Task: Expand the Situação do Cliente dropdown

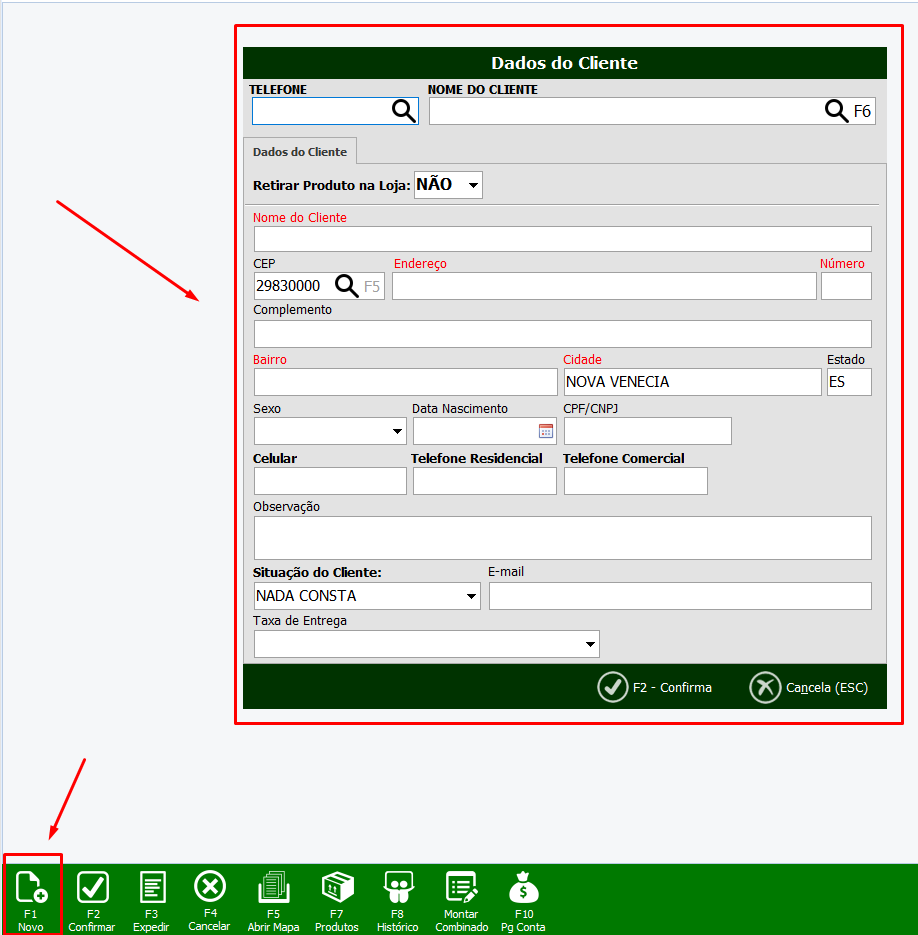Action: tap(471, 596)
